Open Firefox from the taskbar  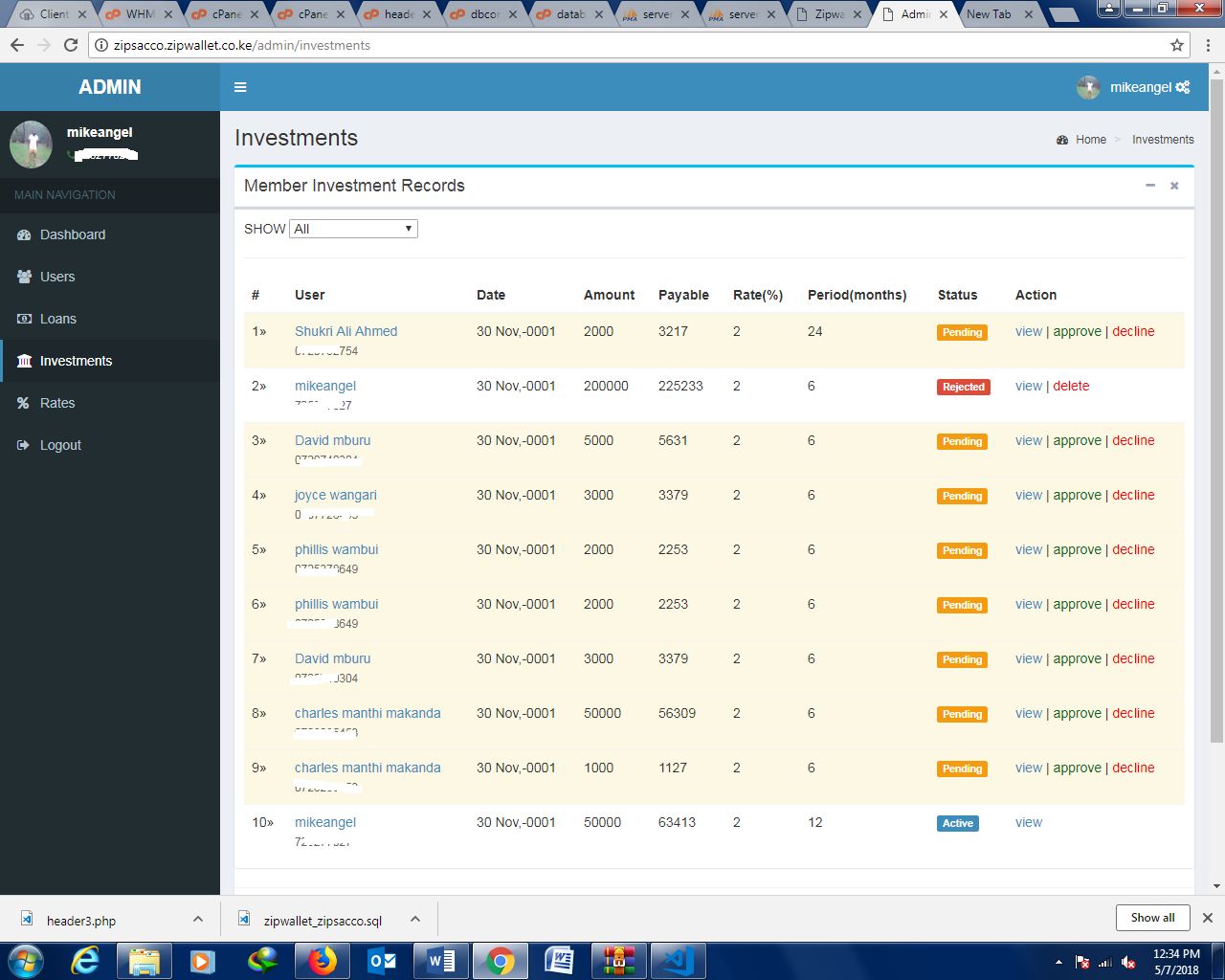(x=323, y=961)
